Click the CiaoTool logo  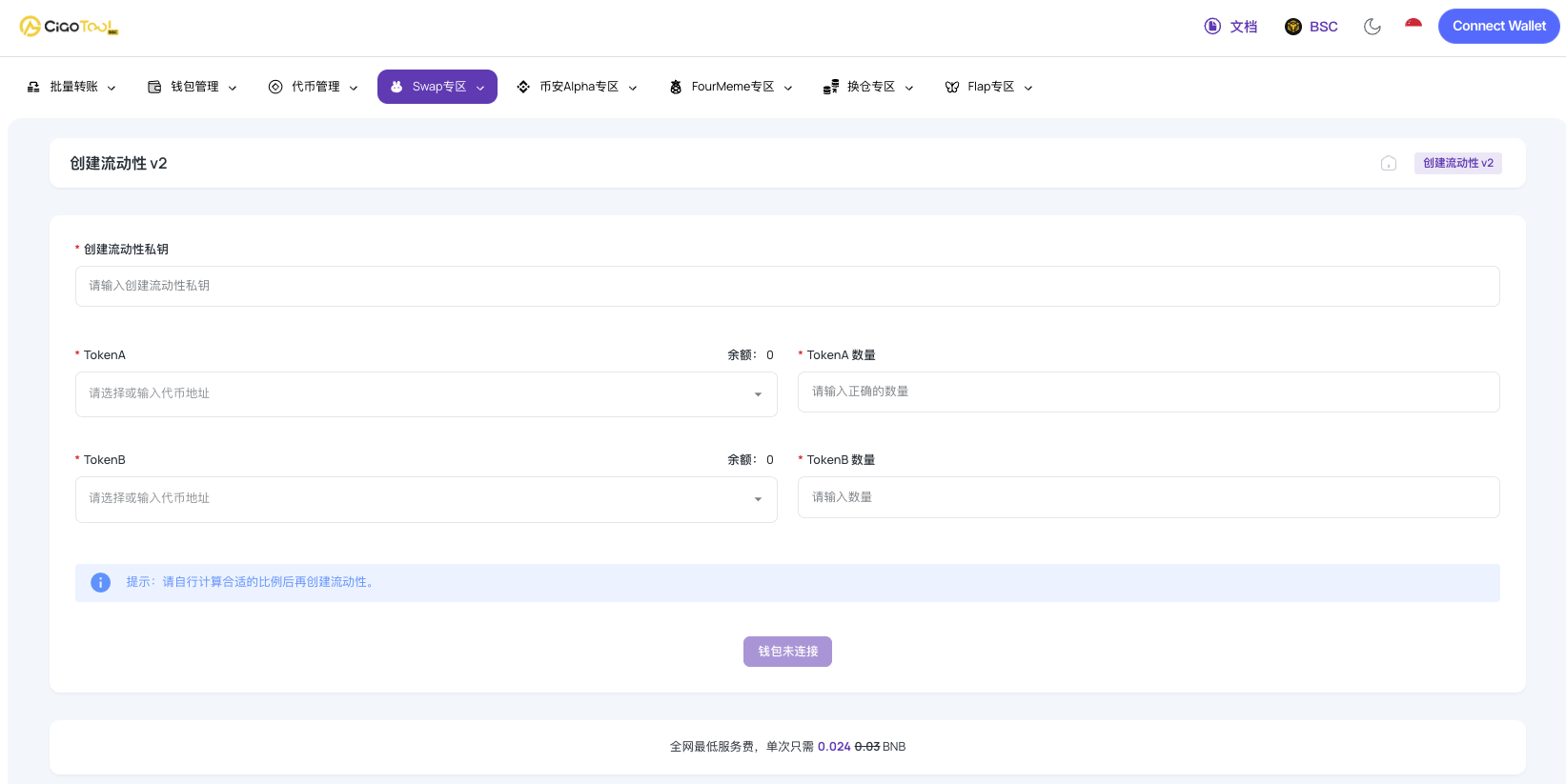[x=69, y=27]
